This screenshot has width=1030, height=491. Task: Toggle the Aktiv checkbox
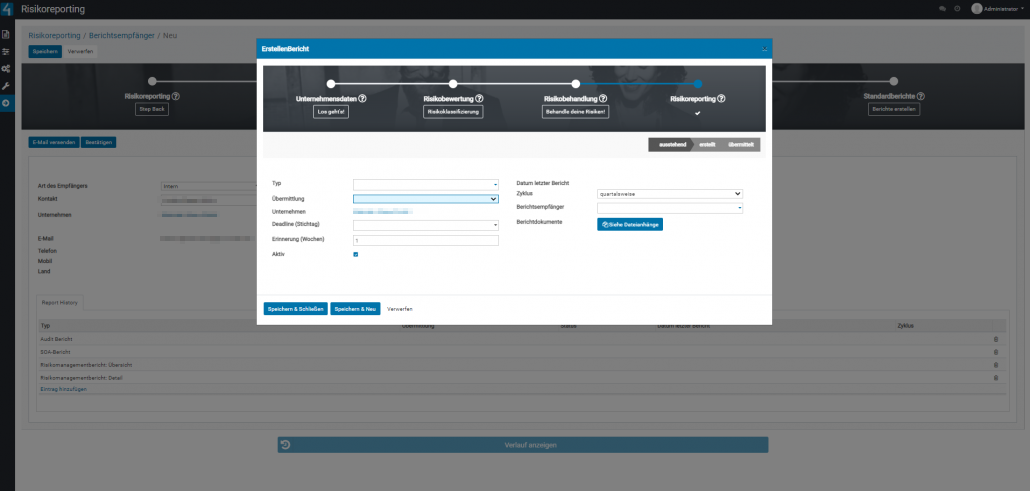[x=356, y=255]
